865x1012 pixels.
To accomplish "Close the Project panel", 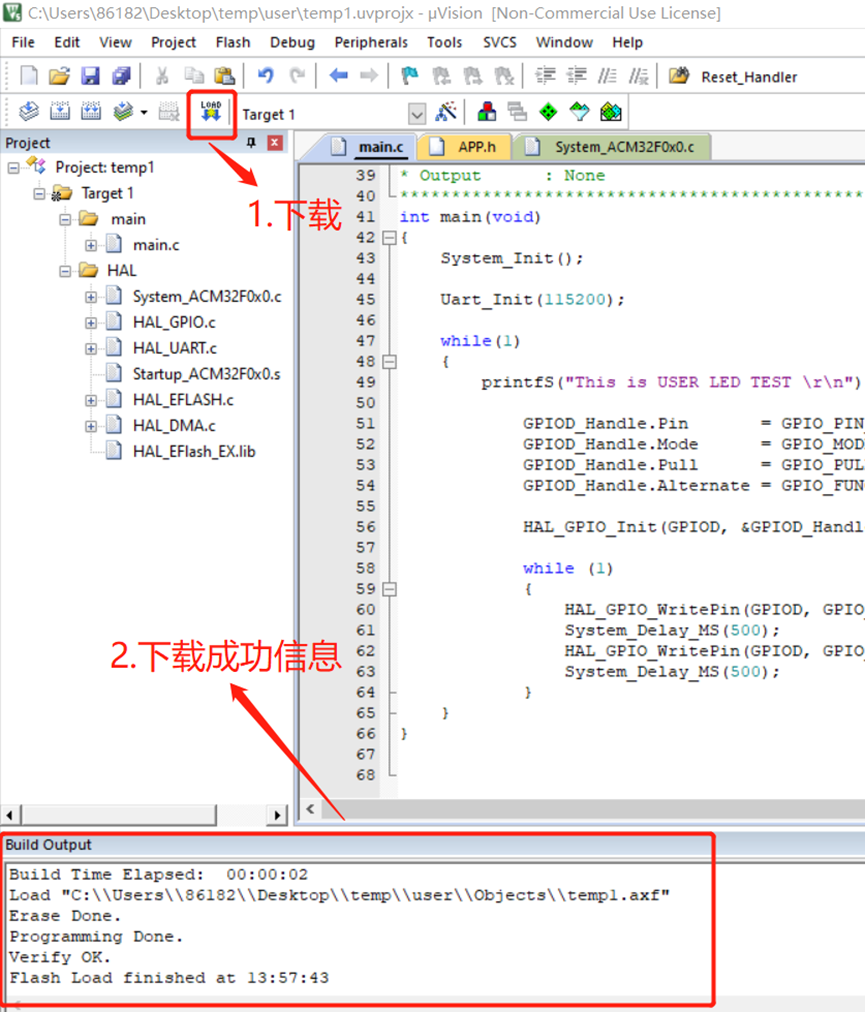I will click(x=275, y=143).
